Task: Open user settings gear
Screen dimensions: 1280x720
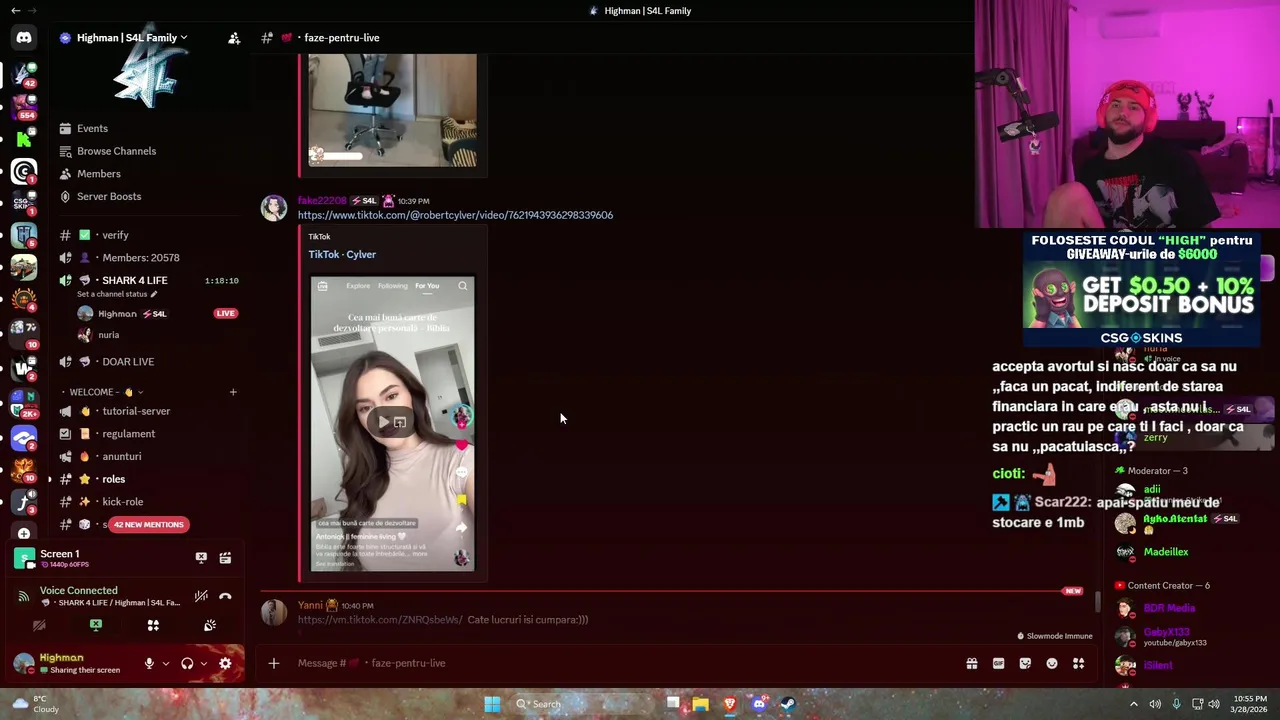Action: (x=225, y=663)
